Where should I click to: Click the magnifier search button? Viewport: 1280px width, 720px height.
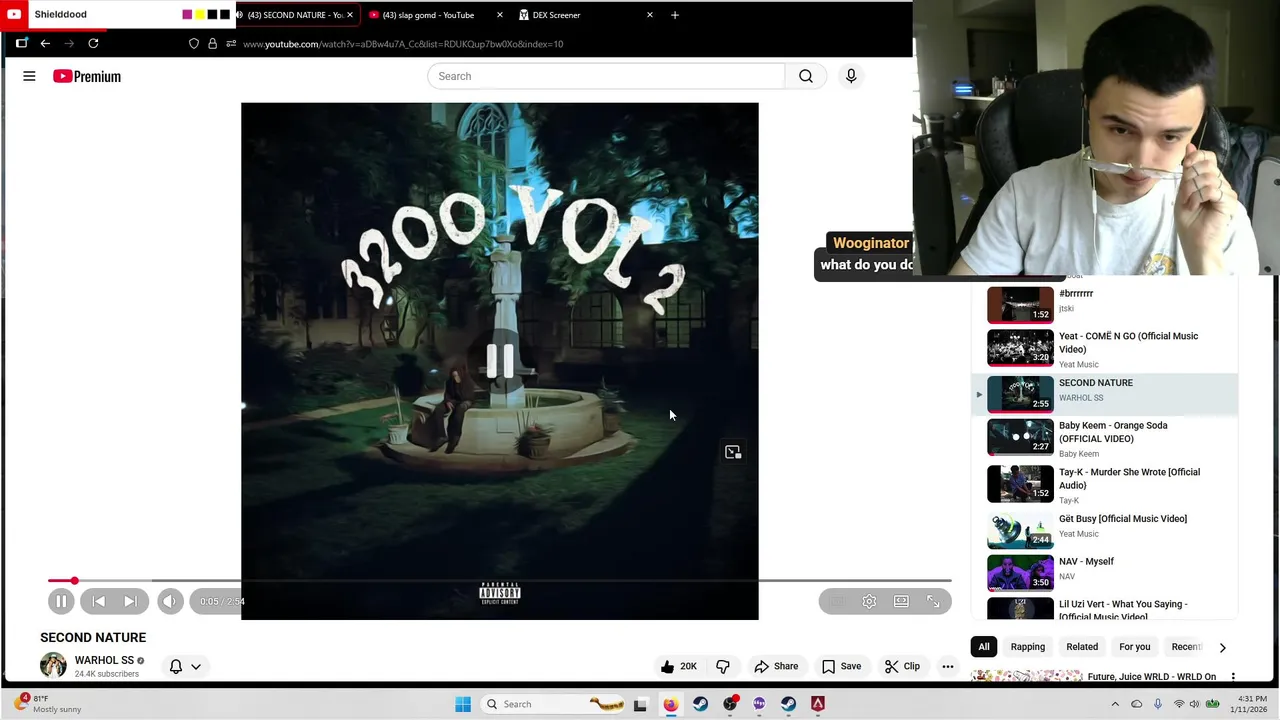(806, 76)
